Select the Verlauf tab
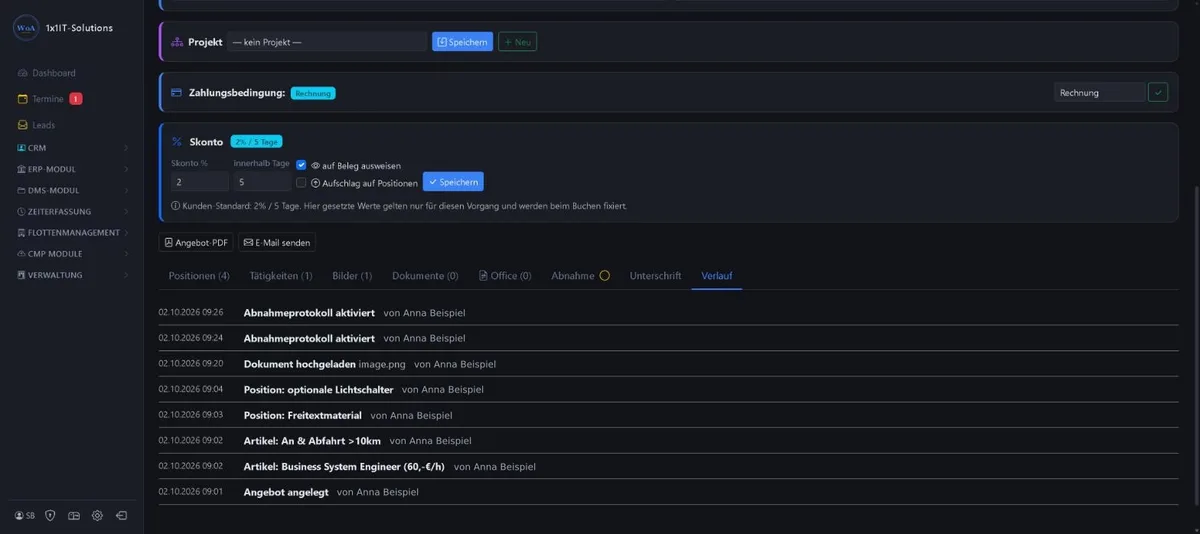The width and height of the screenshot is (1200, 534). (x=716, y=276)
